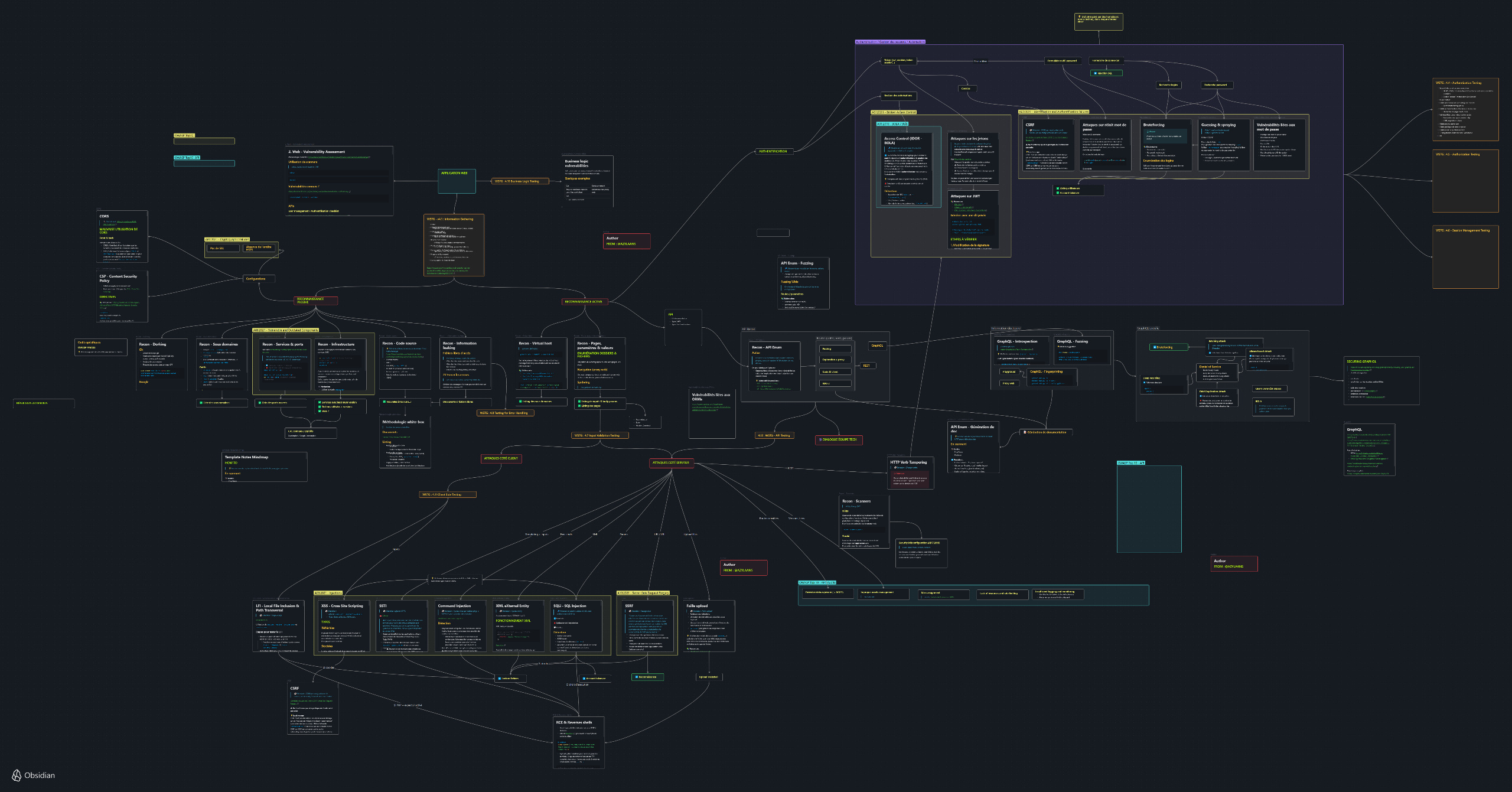The height and width of the screenshot is (792, 1512).
Task: Select the RECONNAISSANCE PASSIVE branch node
Action: coord(315,301)
